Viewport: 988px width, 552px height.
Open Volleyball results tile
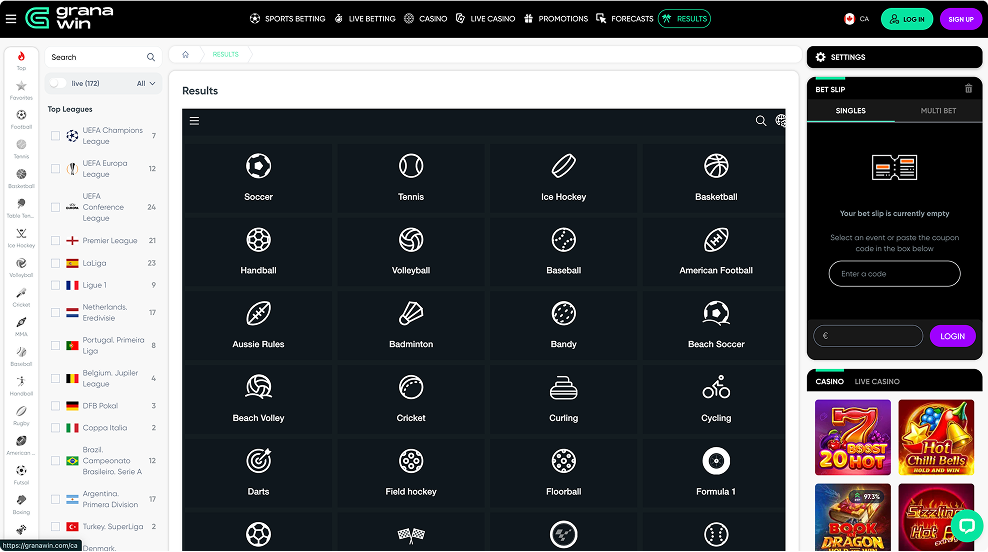[x=411, y=251]
